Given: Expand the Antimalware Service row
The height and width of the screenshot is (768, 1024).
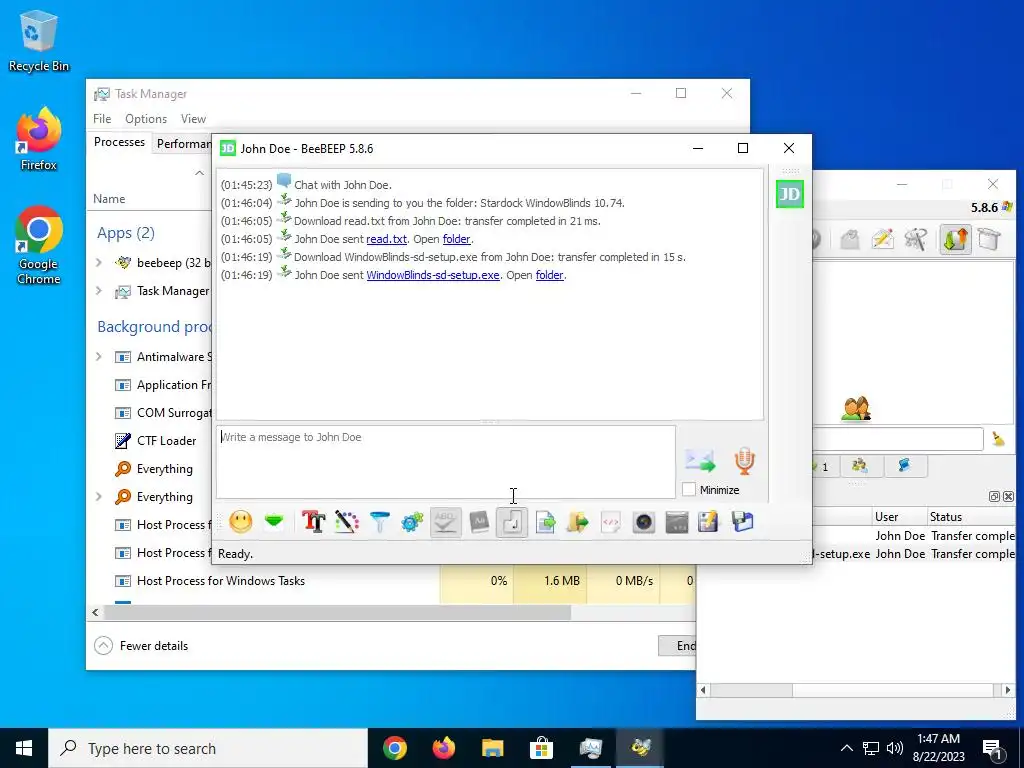Looking at the screenshot, I should [x=99, y=357].
